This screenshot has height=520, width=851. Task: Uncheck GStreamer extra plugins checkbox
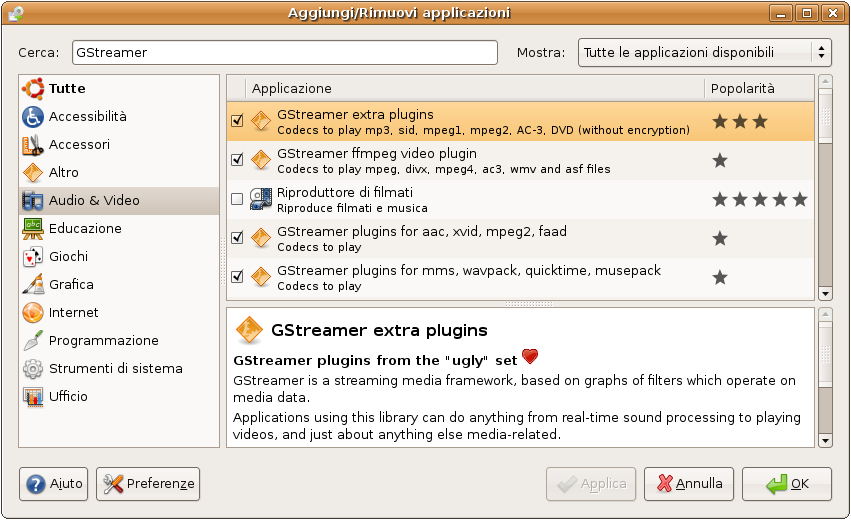tap(237, 121)
